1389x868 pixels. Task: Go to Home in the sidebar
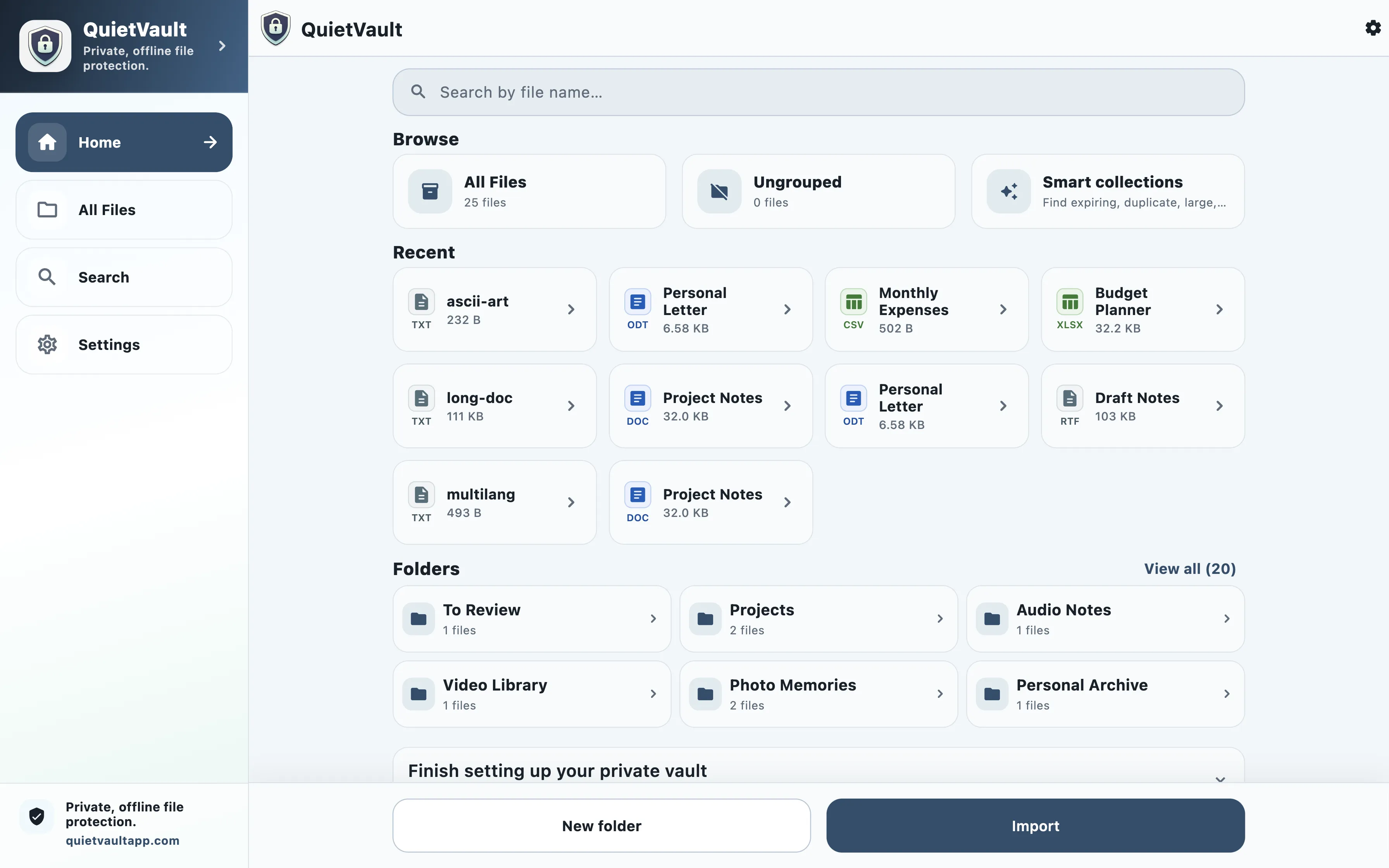[124, 142]
